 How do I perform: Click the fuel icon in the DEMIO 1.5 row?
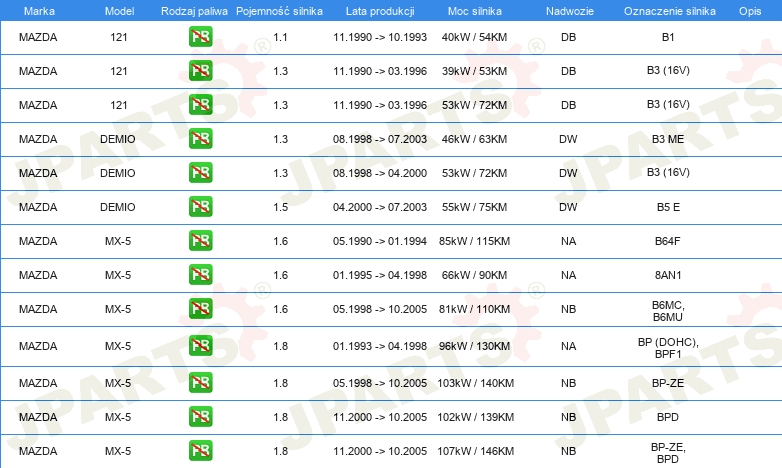click(x=200, y=207)
